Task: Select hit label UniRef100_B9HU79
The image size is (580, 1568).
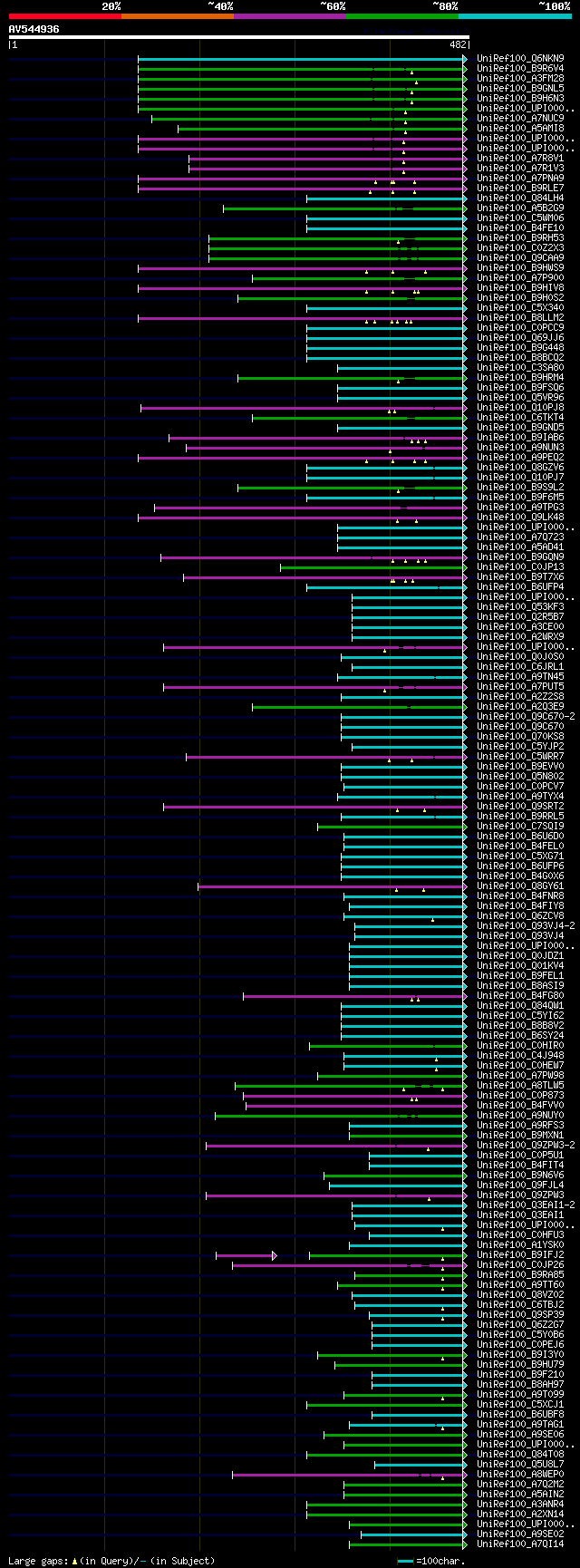Action: (x=520, y=1364)
